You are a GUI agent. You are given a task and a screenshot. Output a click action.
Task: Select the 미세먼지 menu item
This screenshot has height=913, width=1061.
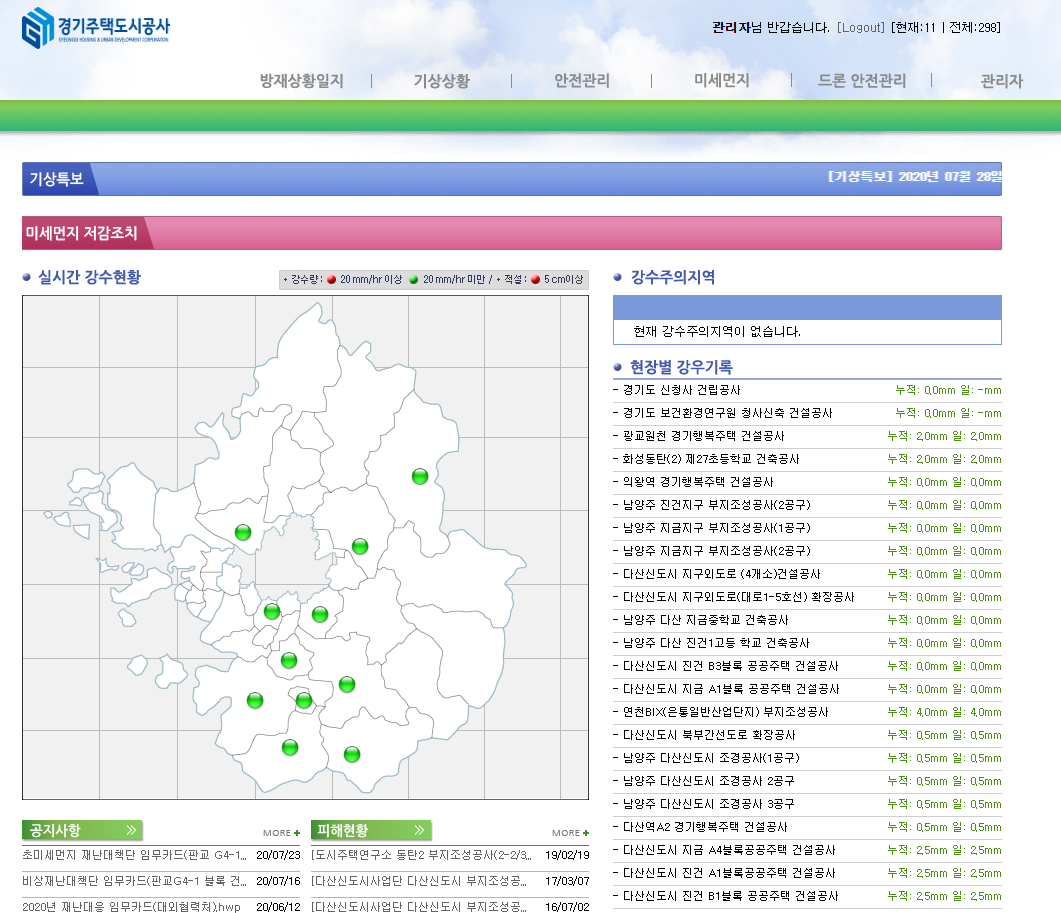(x=721, y=81)
